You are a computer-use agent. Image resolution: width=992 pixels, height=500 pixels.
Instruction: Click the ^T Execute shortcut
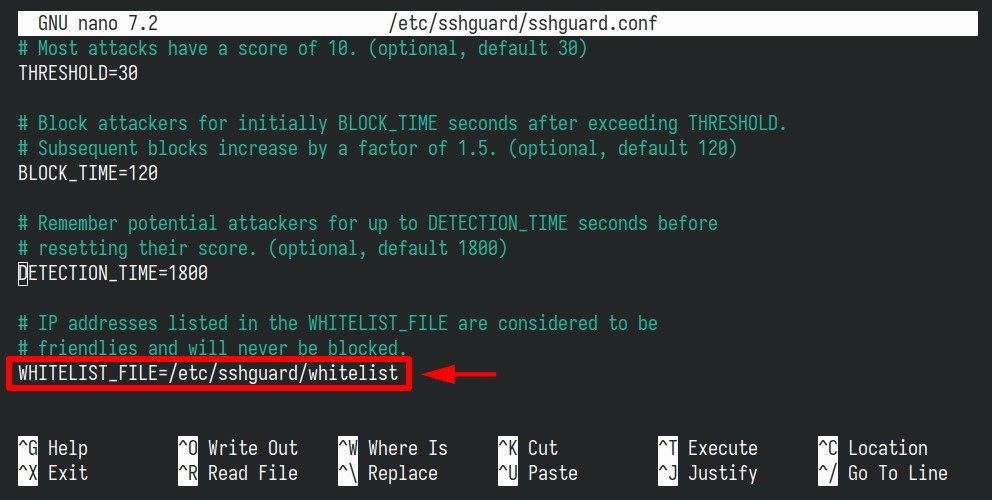point(708,448)
